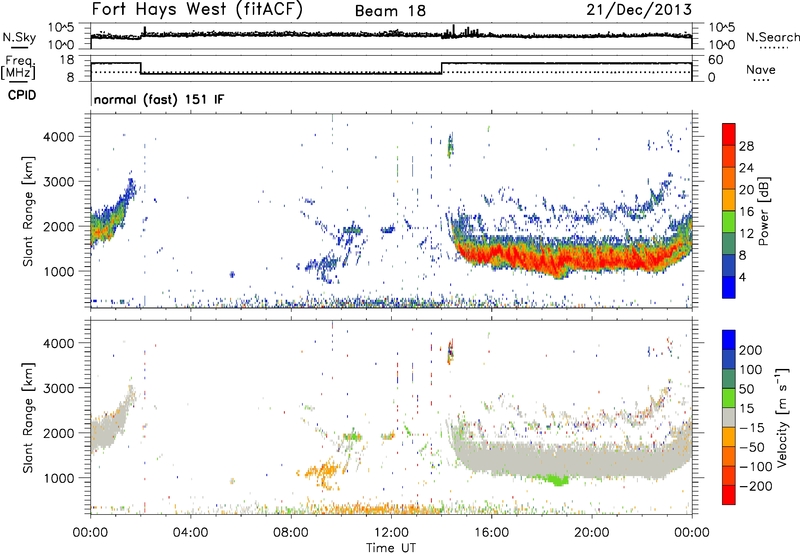Click the '-100' label on velocity colorbar
Viewport: 800px width, 554px height.
pos(756,467)
